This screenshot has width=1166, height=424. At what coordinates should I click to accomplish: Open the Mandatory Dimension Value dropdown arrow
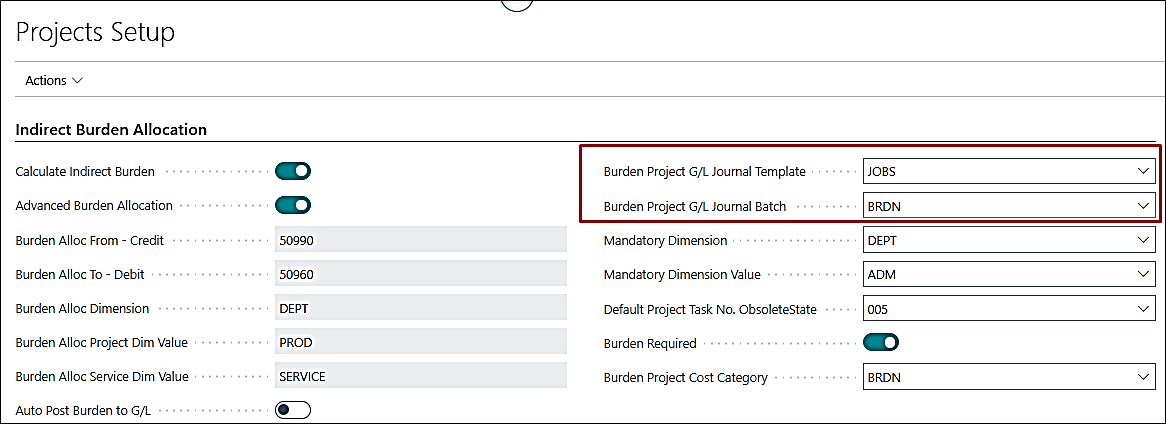(x=1143, y=275)
